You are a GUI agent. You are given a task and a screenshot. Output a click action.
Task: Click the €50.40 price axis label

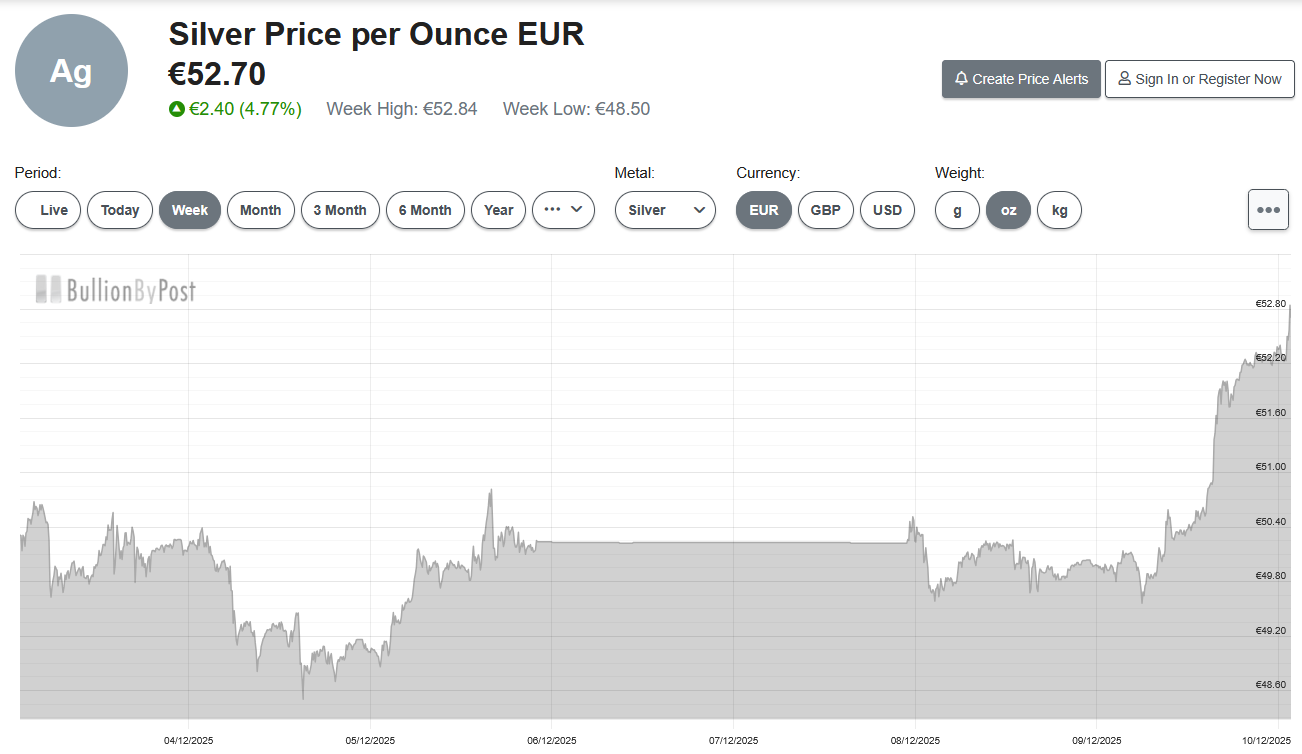(x=1270, y=521)
